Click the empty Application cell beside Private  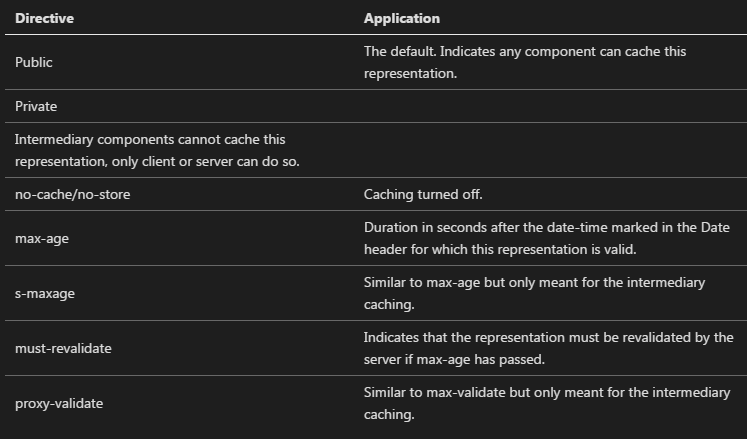pos(550,106)
